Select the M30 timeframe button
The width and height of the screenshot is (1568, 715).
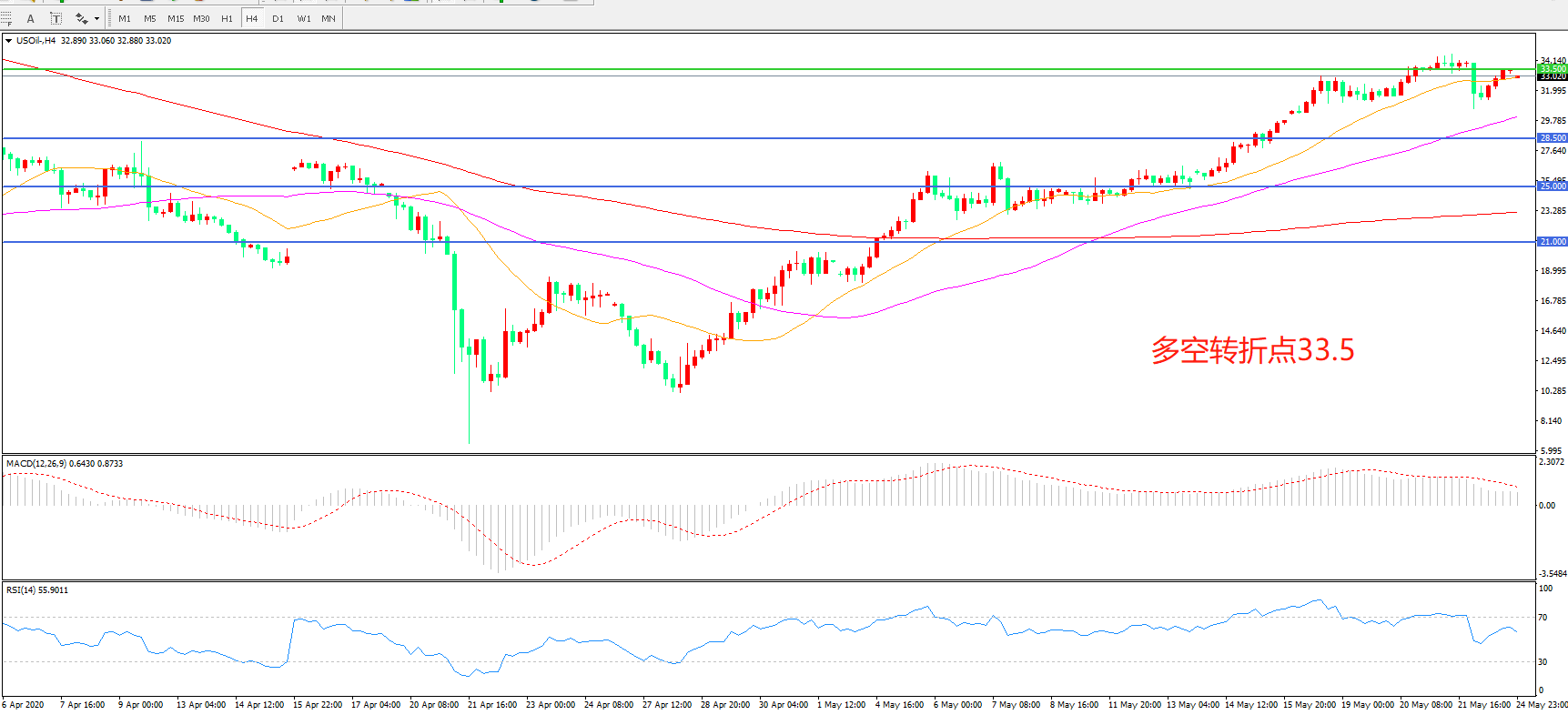tap(201, 18)
